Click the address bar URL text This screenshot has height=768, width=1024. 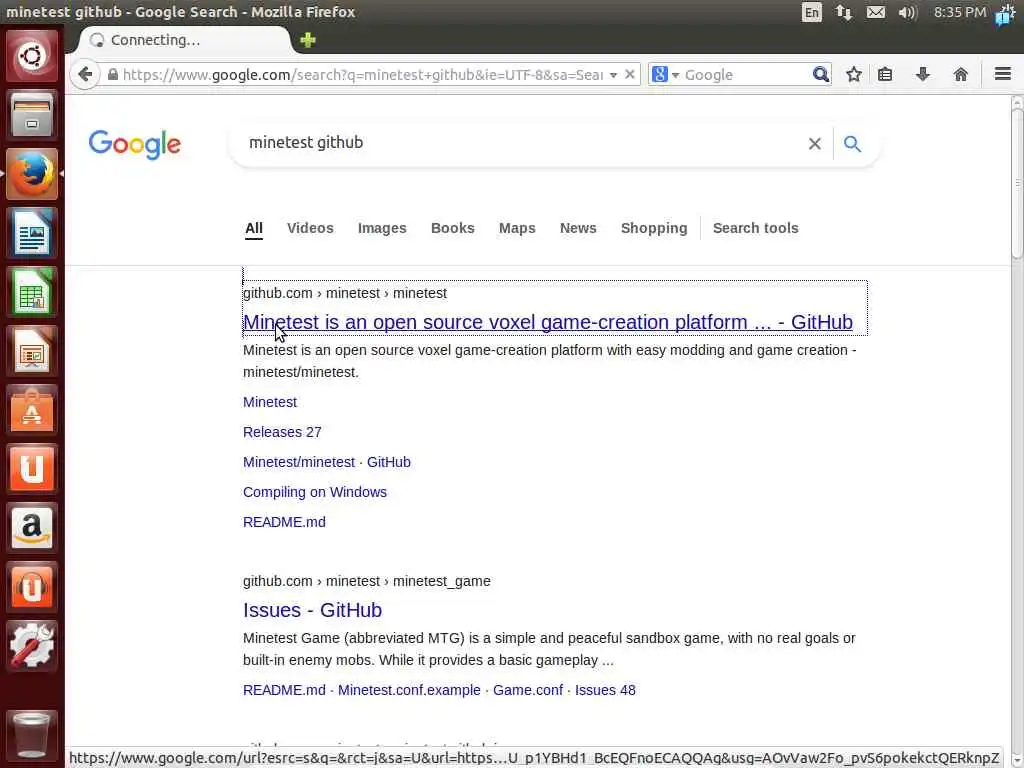[x=362, y=74]
